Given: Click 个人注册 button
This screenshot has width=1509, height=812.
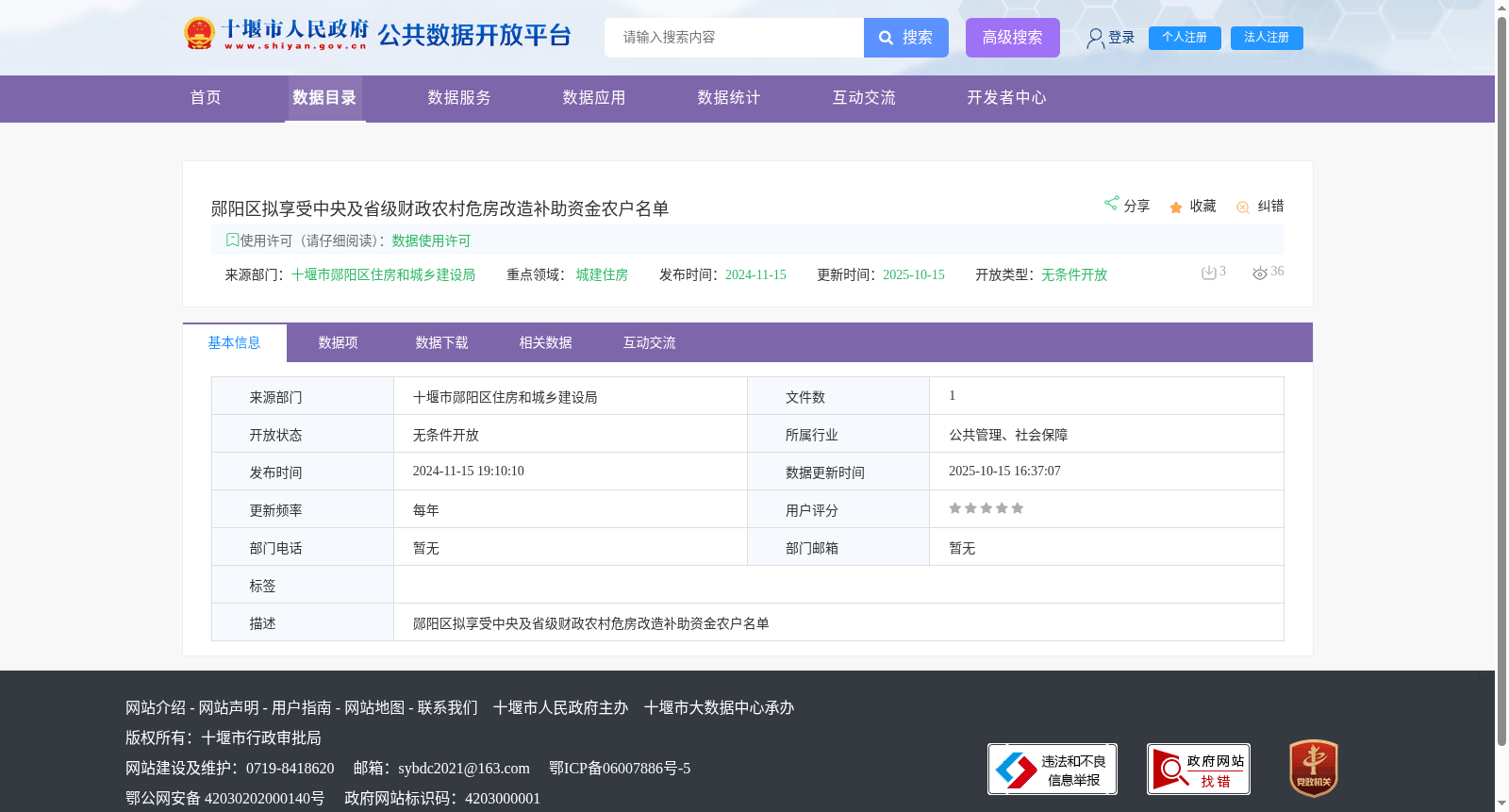Looking at the screenshot, I should (x=1185, y=38).
